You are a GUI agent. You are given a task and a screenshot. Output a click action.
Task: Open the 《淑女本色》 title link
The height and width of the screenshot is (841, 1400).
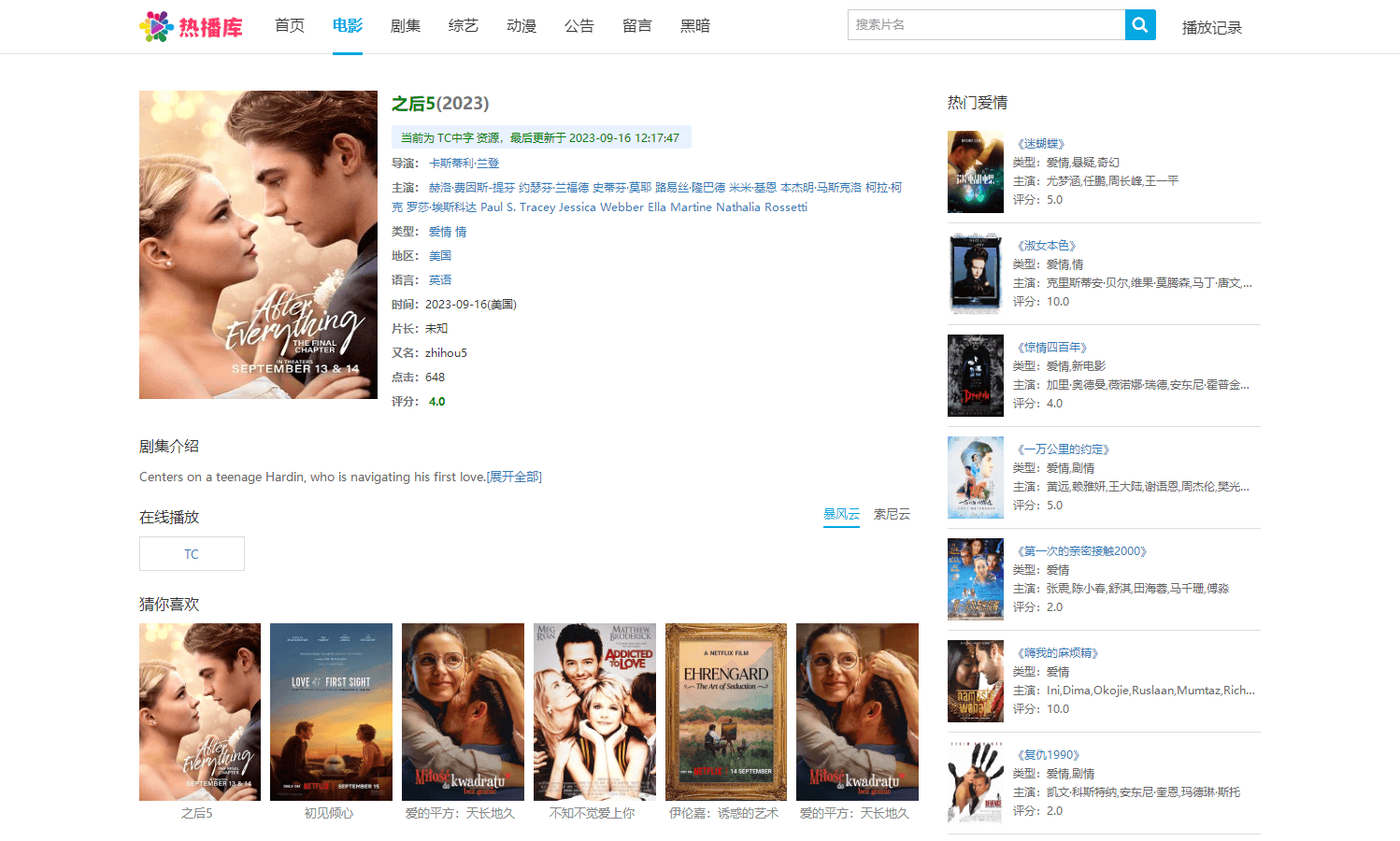[1047, 246]
